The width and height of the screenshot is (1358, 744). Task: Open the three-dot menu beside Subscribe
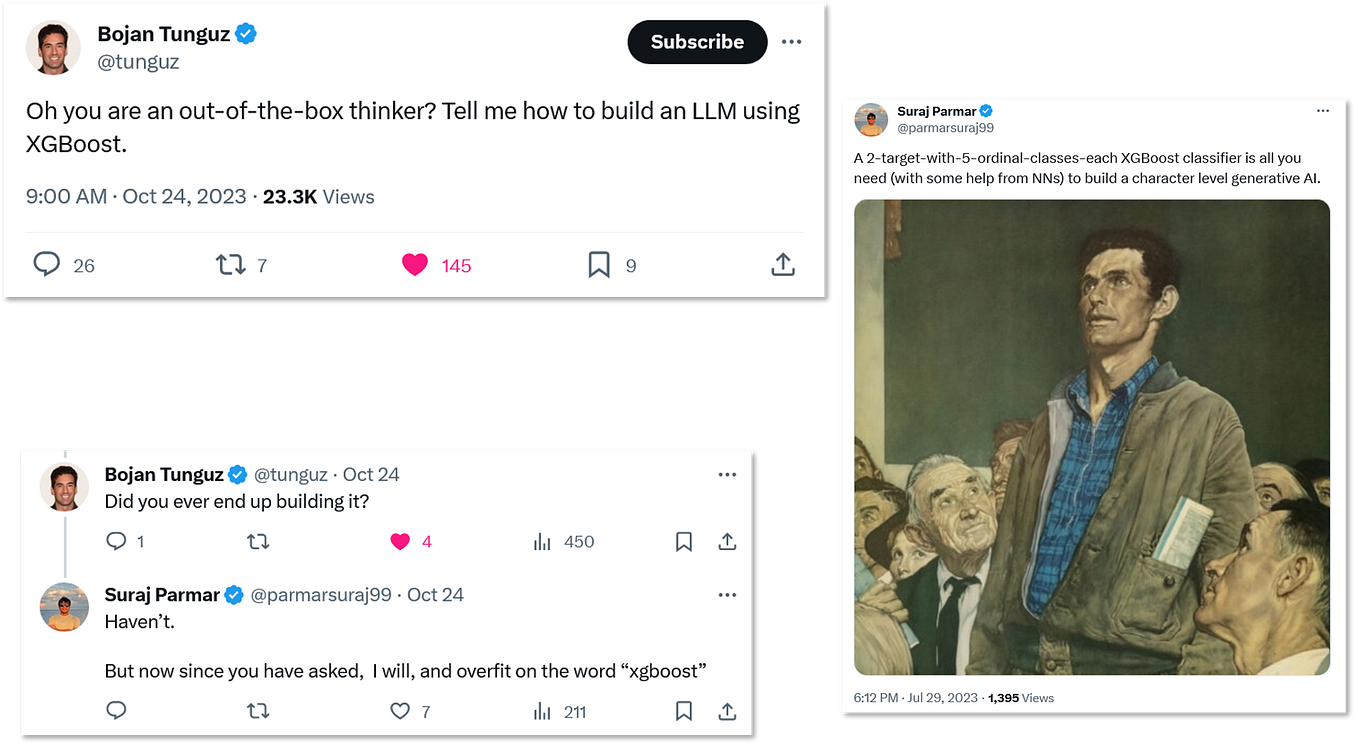click(x=791, y=42)
